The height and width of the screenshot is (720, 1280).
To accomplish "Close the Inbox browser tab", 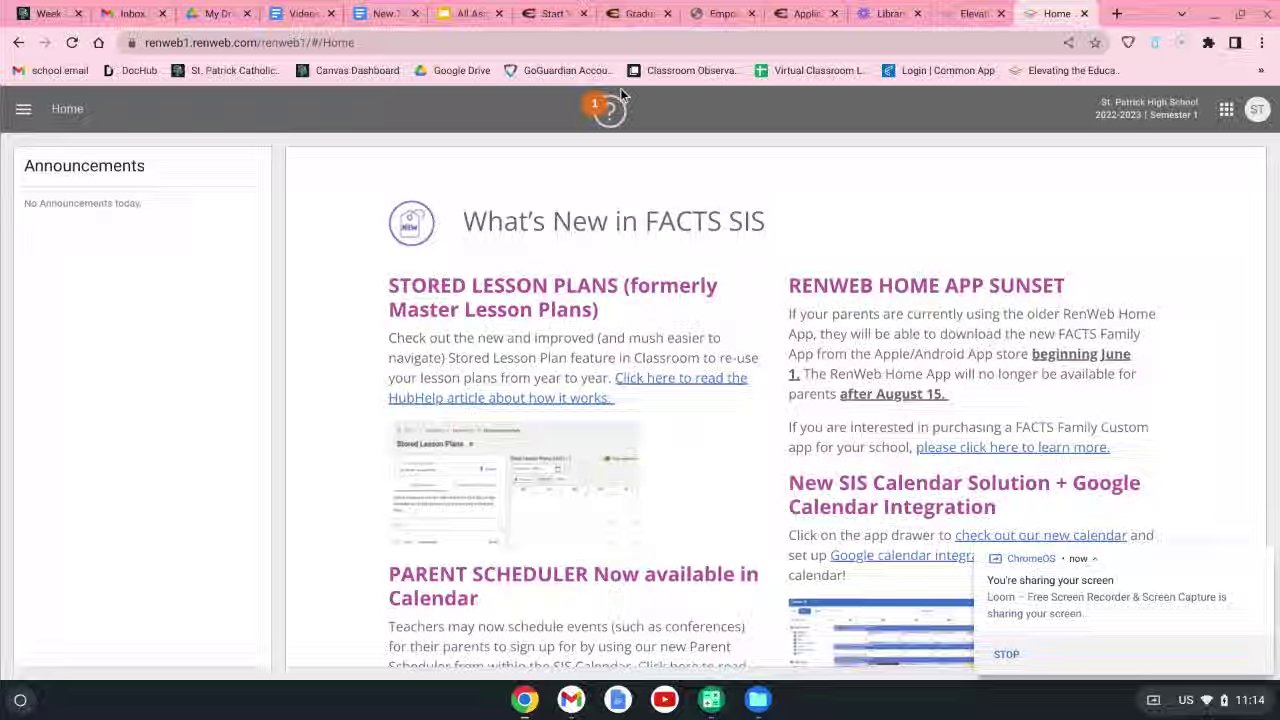I will (162, 14).
